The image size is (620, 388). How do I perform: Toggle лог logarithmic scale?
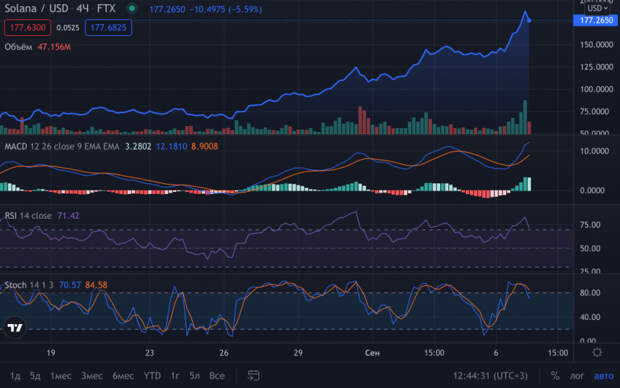click(x=577, y=376)
